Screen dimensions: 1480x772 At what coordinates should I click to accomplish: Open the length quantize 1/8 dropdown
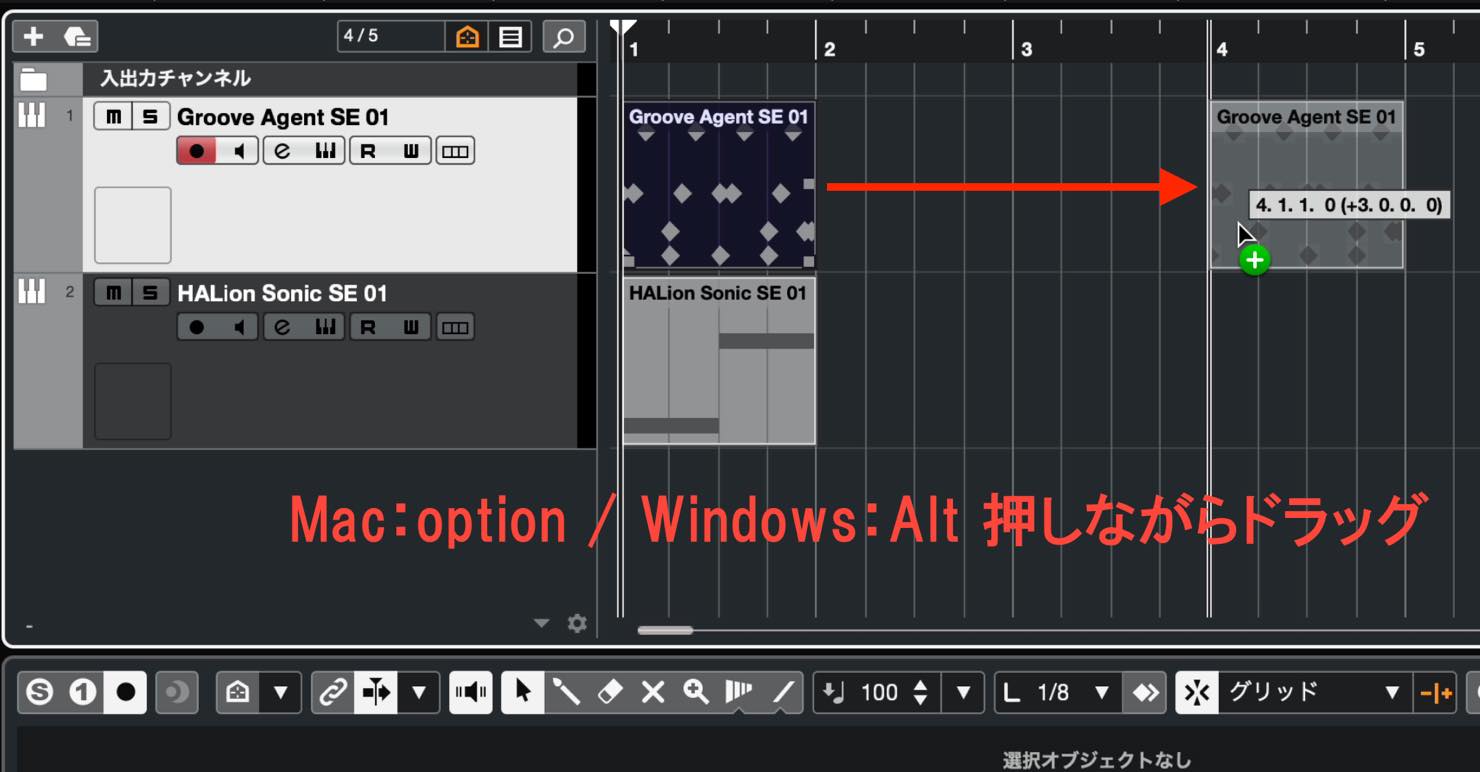pos(1101,692)
